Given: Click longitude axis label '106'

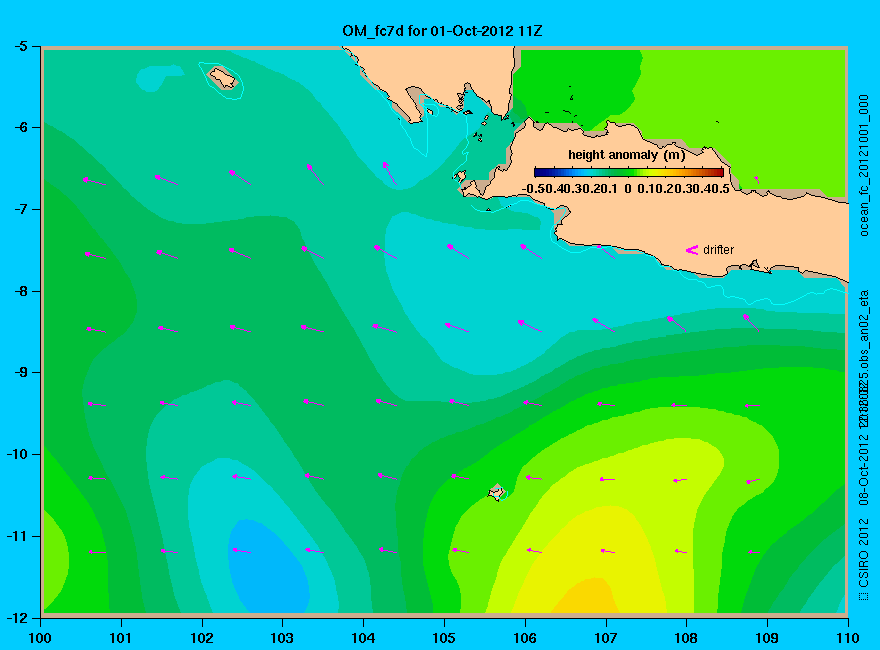Looking at the screenshot, I should (x=525, y=638).
